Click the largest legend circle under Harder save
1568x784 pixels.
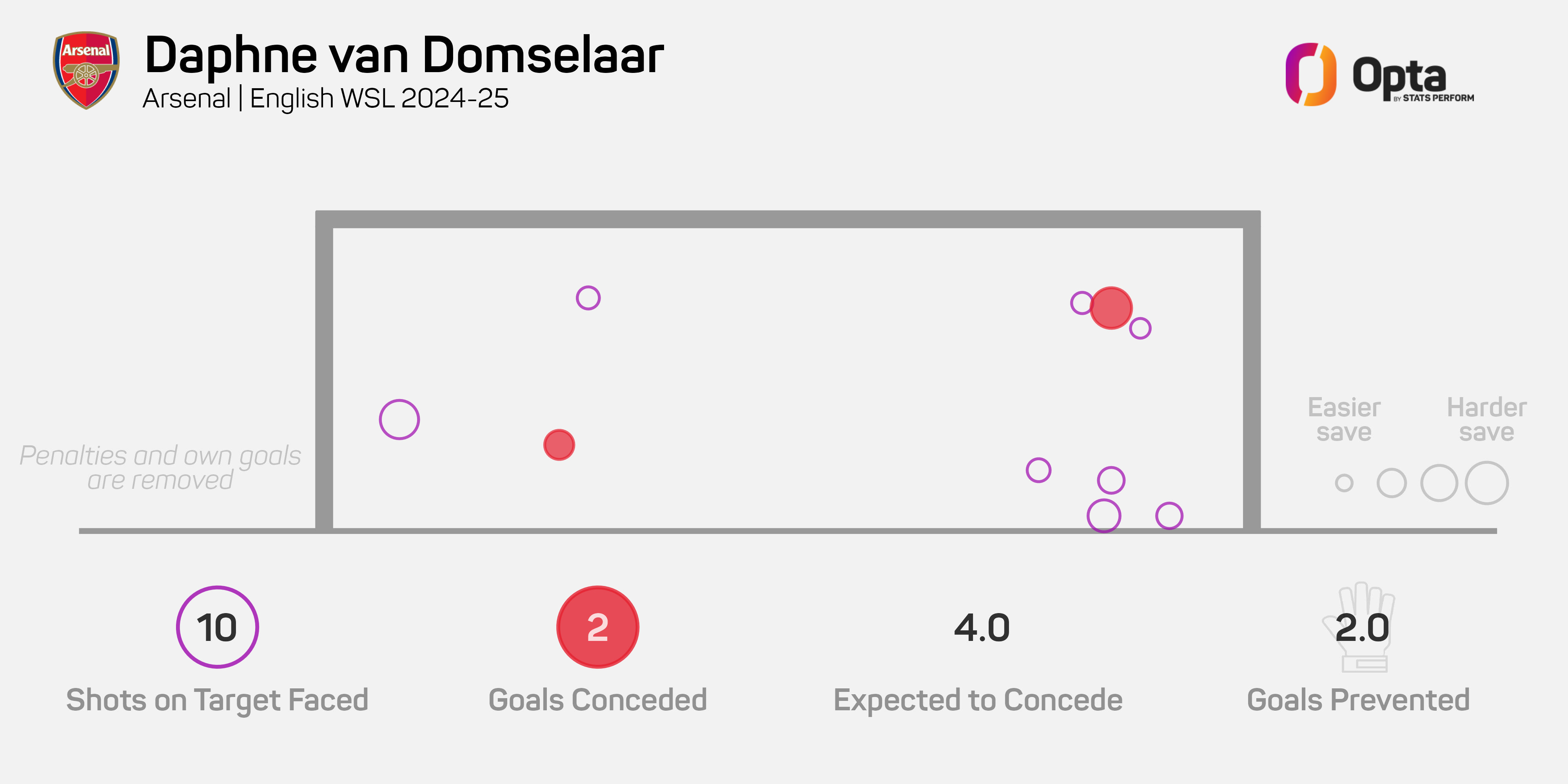(1486, 483)
